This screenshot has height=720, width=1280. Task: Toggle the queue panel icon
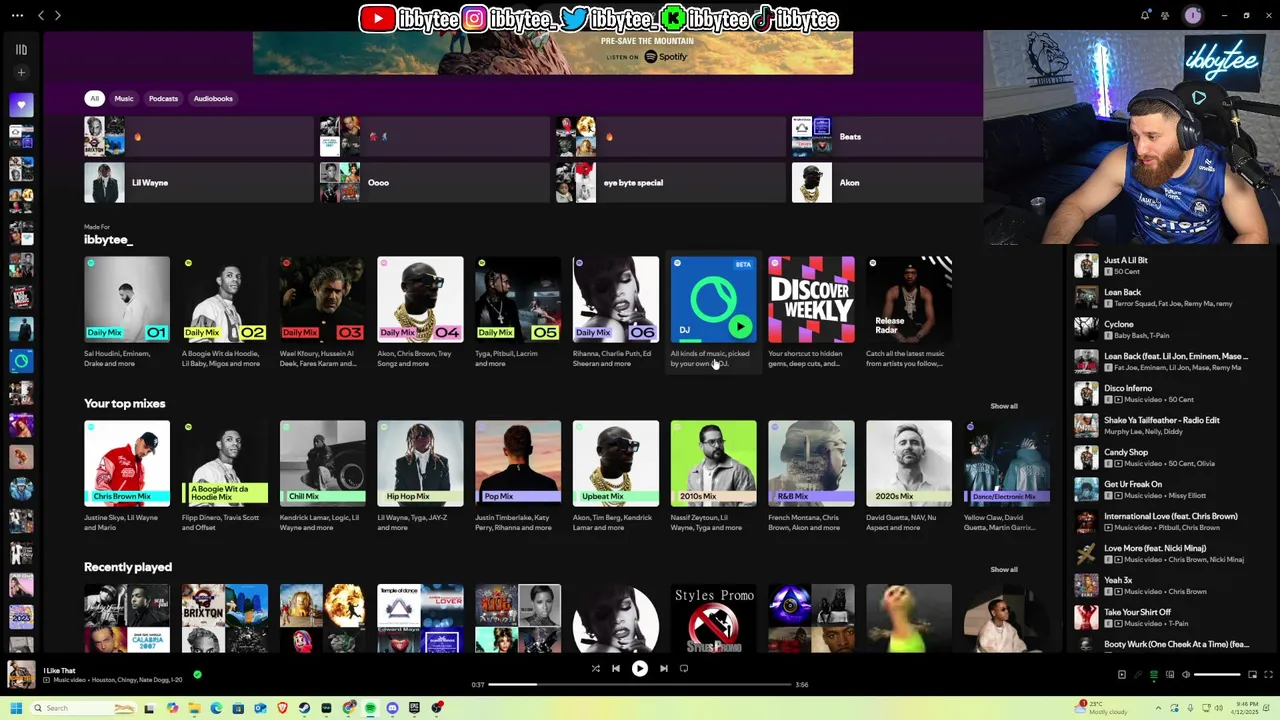pyautogui.click(x=1153, y=675)
